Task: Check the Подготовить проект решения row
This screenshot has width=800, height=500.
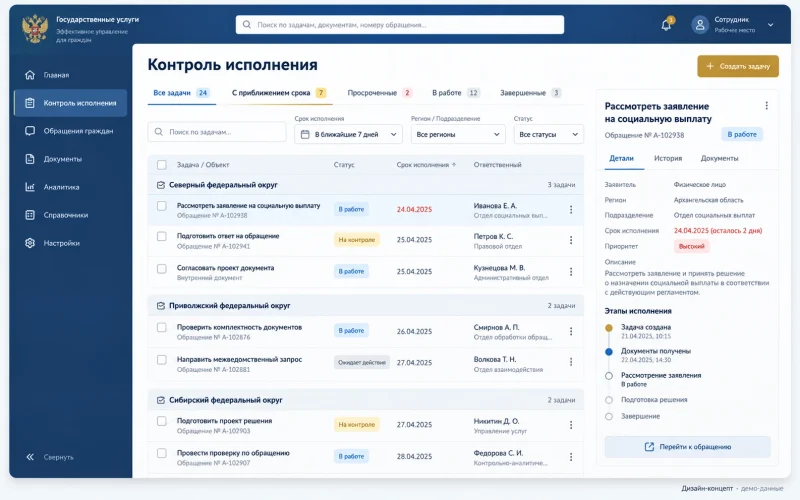Action: tap(162, 421)
